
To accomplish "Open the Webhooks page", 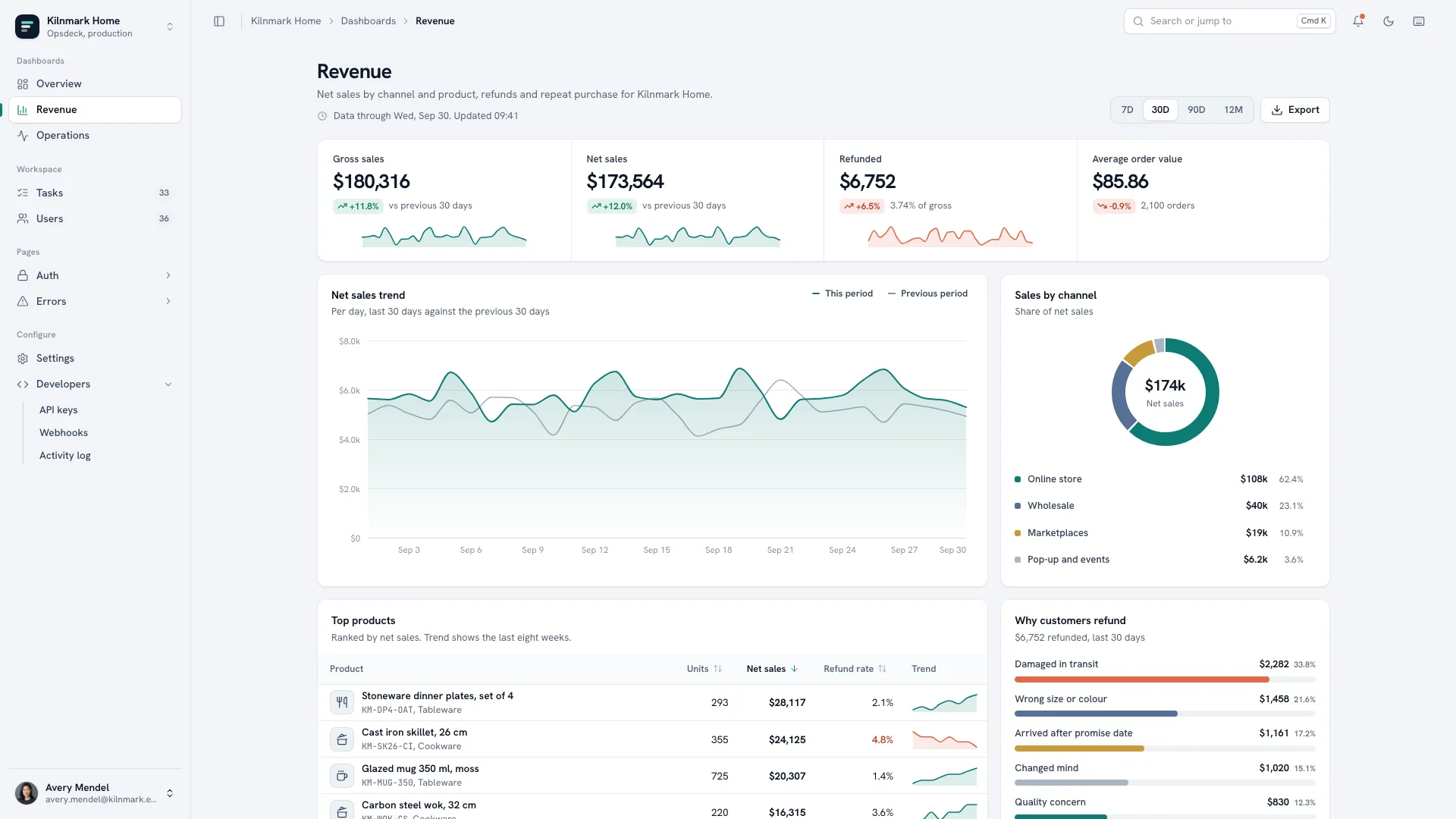I will coord(64,433).
